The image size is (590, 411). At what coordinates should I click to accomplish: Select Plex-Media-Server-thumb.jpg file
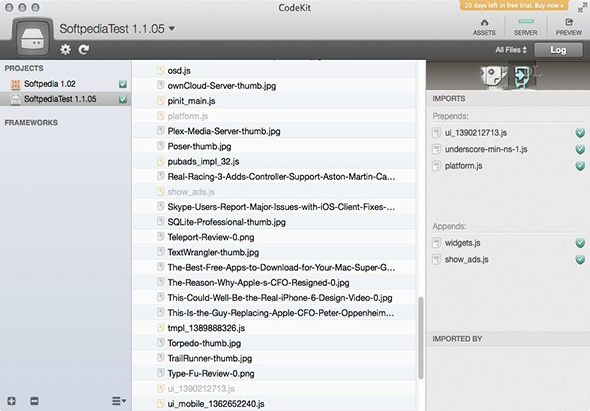click(x=274, y=131)
